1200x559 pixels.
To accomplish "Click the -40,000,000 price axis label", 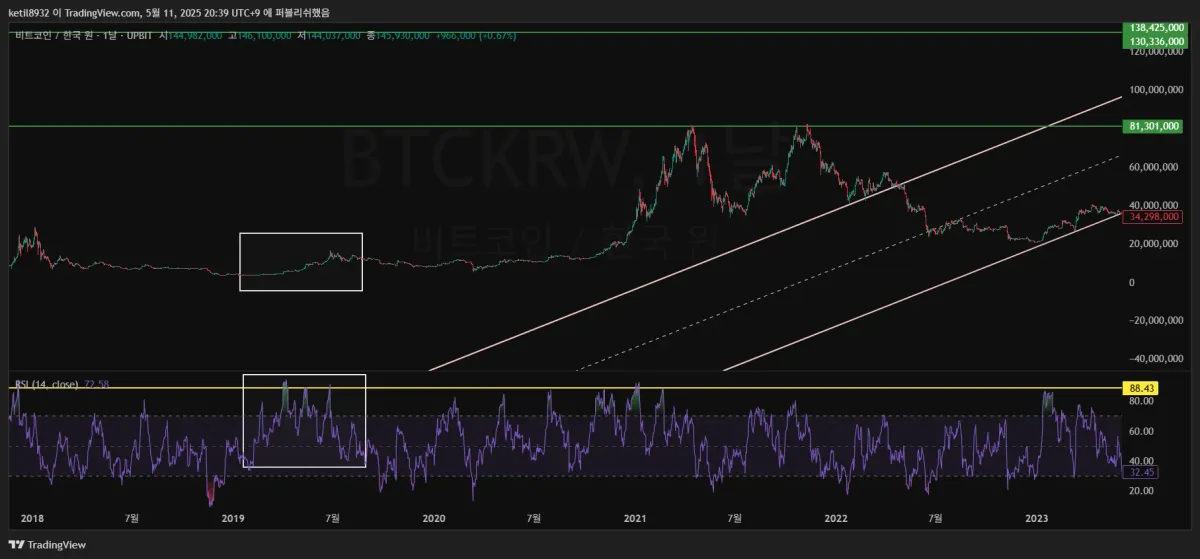I will [x=1156, y=358].
